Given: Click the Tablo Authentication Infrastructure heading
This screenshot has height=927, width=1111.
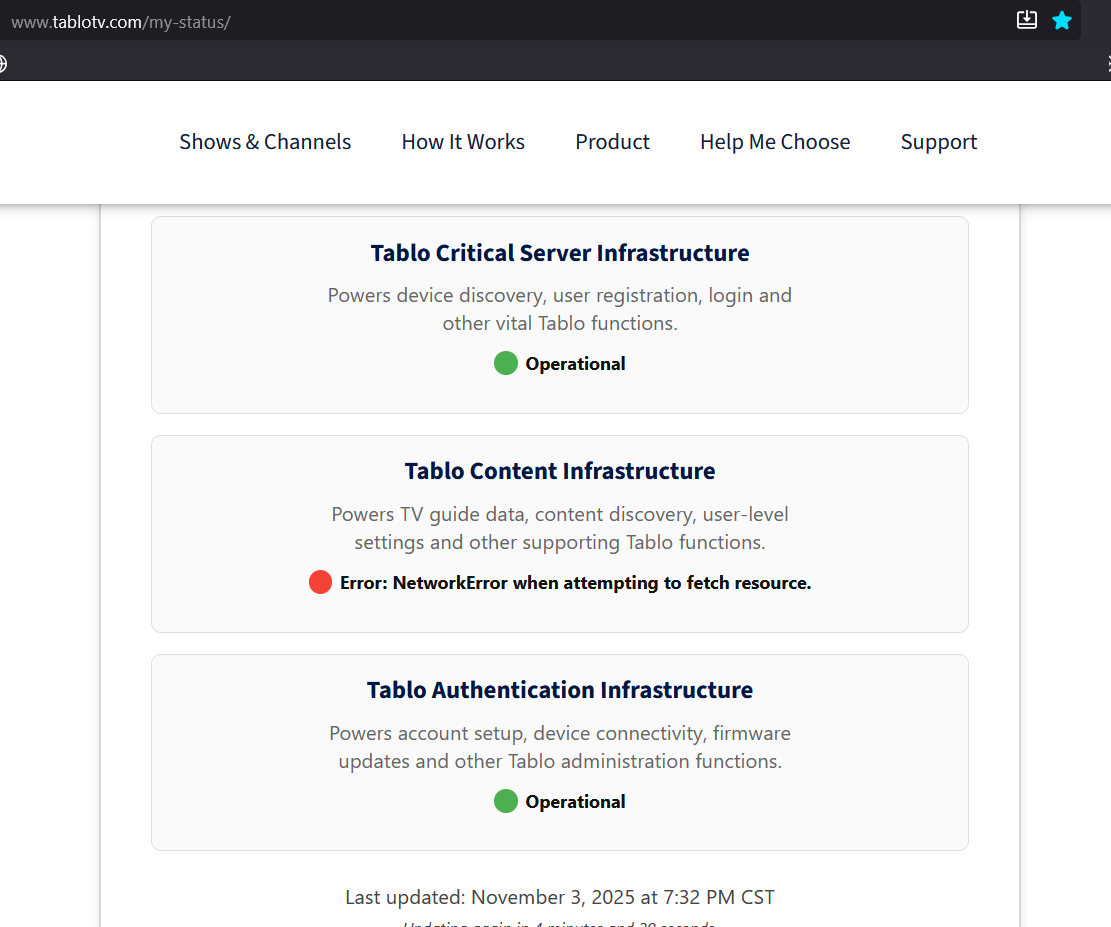Looking at the screenshot, I should (560, 690).
